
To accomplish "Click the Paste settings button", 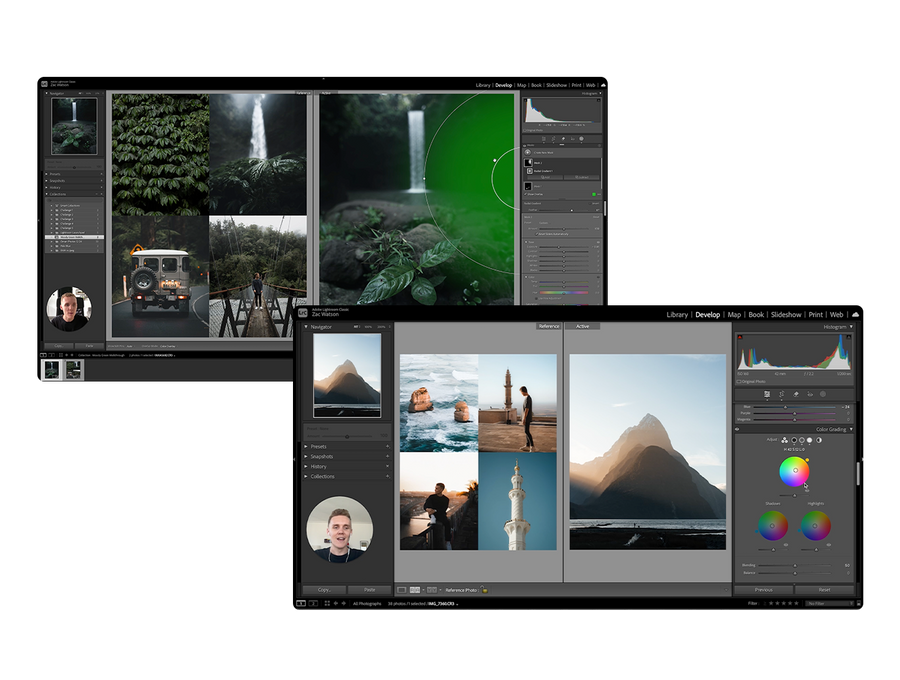I will (368, 589).
